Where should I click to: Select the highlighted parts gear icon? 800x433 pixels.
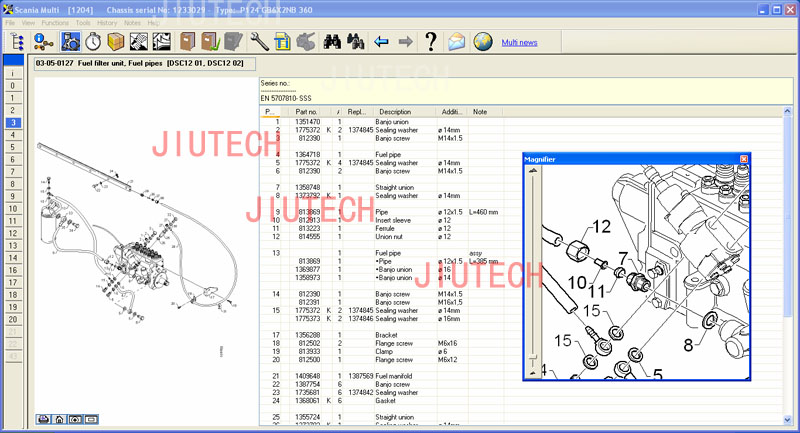click(70, 42)
